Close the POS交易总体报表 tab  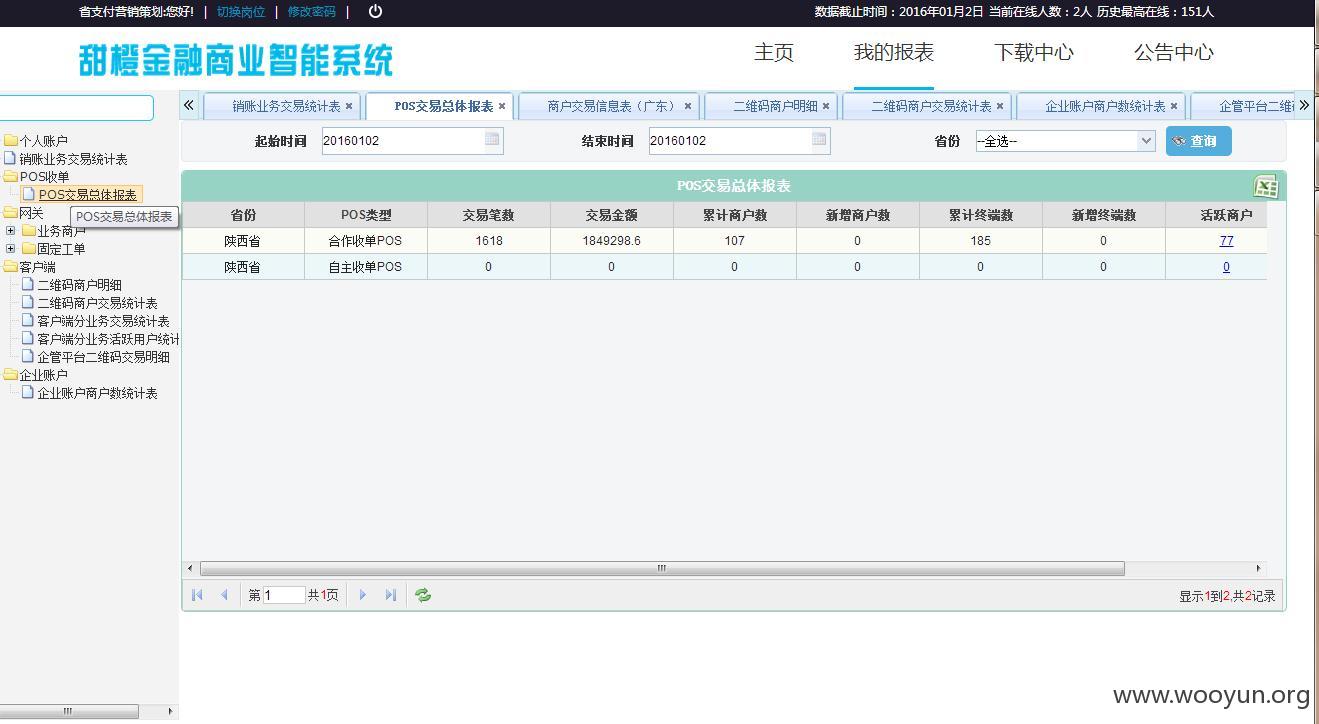coord(502,106)
